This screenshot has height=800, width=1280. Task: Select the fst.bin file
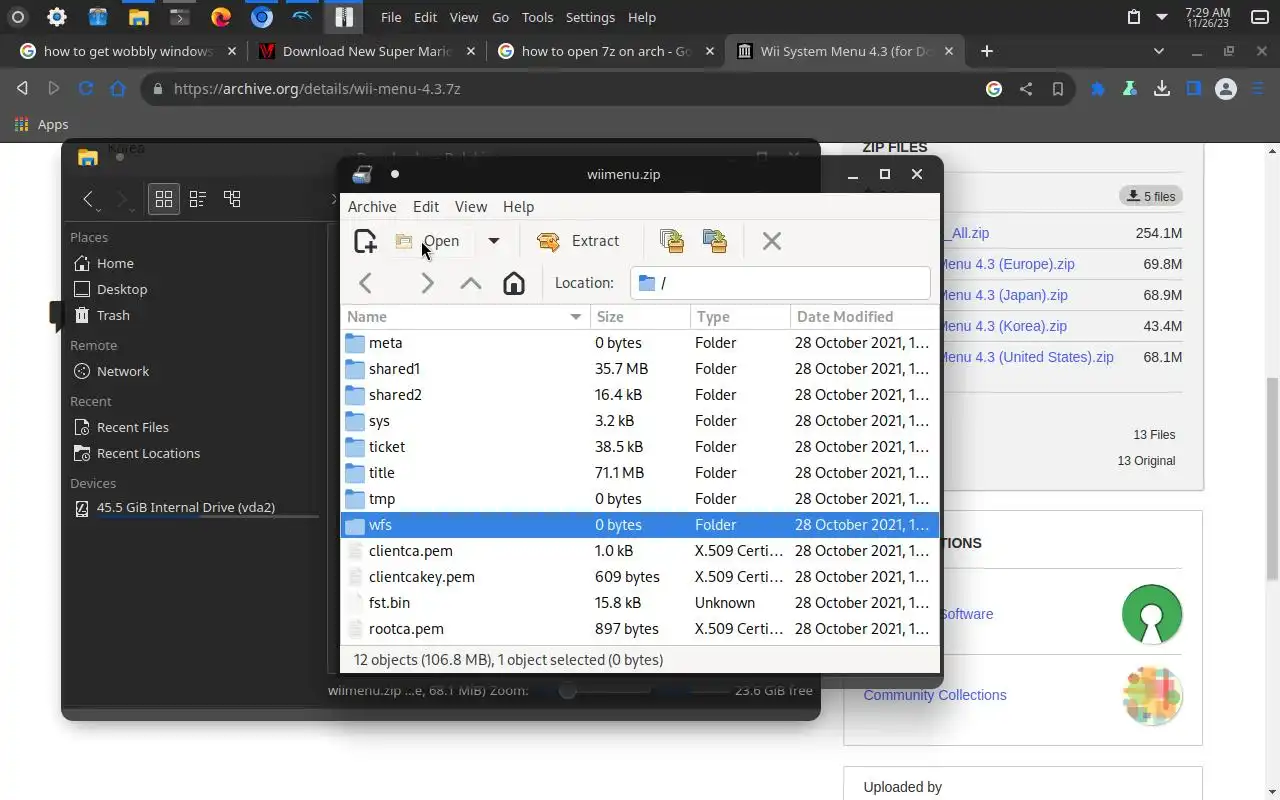point(640,603)
